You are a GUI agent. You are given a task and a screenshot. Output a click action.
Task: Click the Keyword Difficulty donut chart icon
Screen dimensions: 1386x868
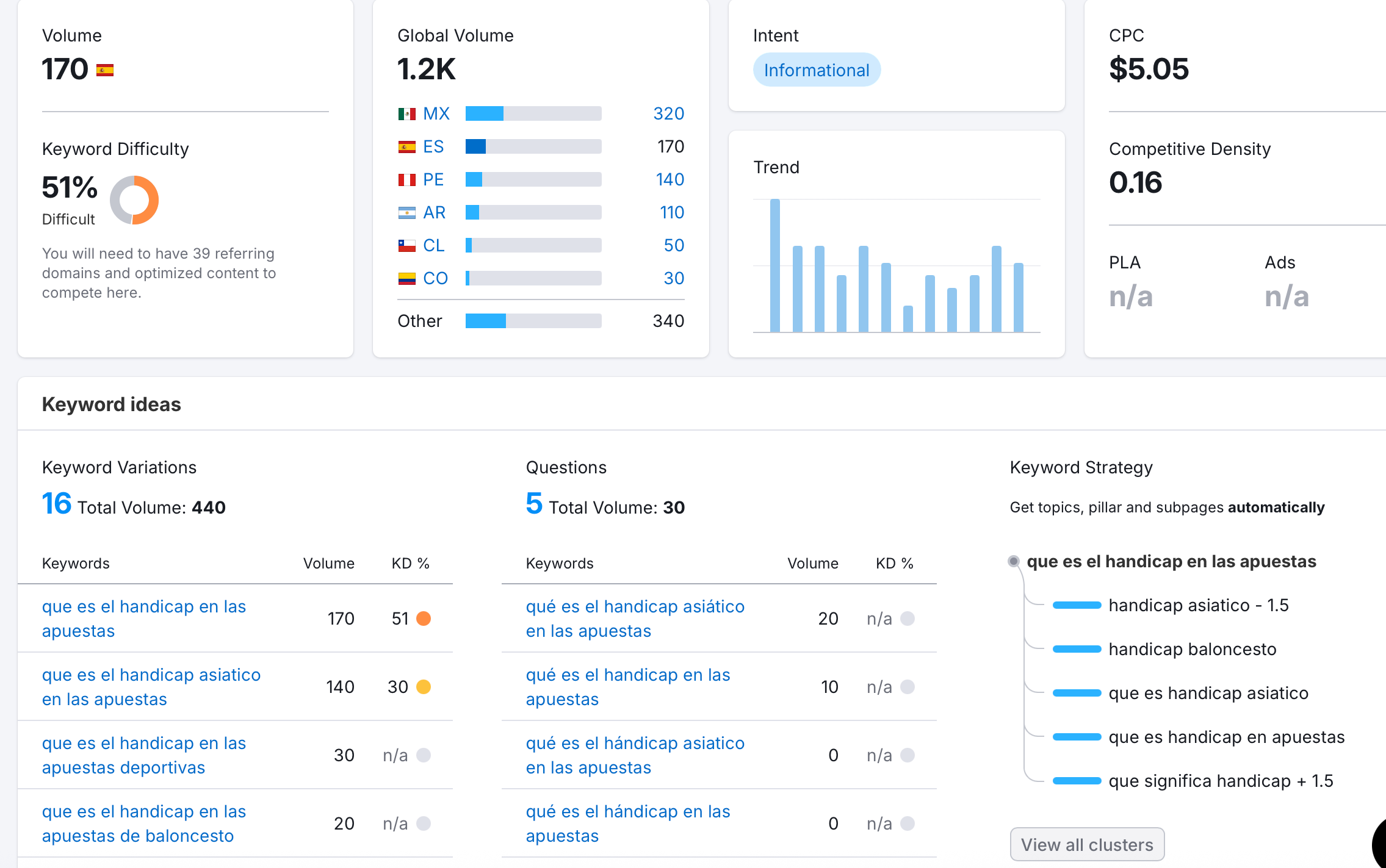[134, 200]
